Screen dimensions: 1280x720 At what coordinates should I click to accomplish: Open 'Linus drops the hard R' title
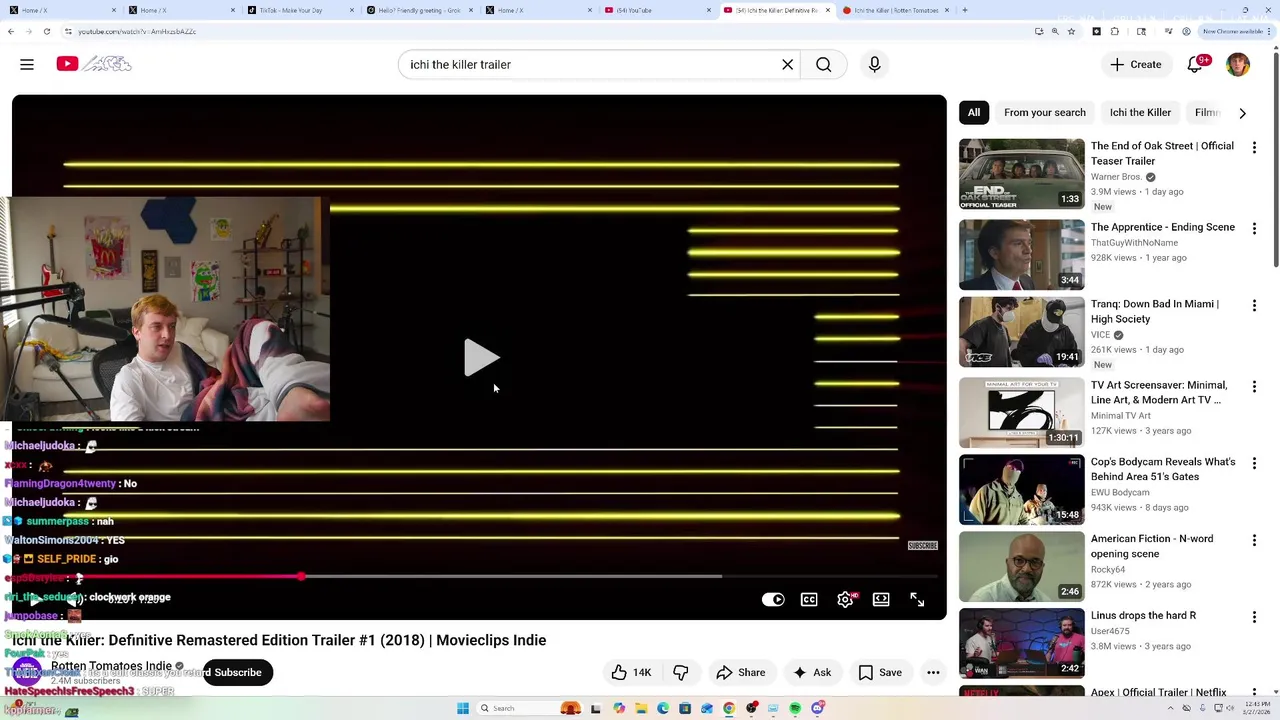(x=1143, y=615)
